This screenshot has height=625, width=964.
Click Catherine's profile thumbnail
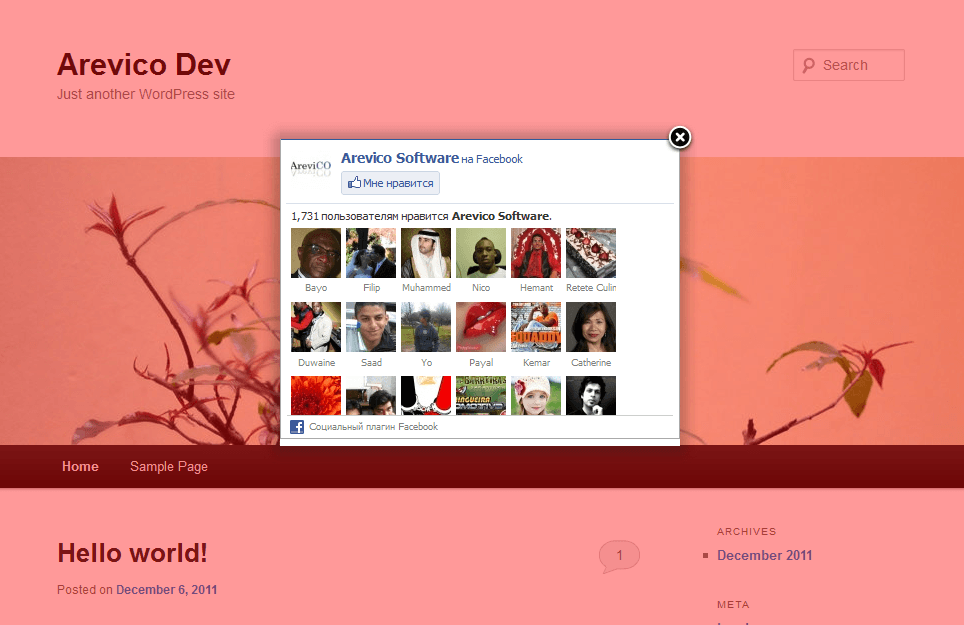coord(591,327)
